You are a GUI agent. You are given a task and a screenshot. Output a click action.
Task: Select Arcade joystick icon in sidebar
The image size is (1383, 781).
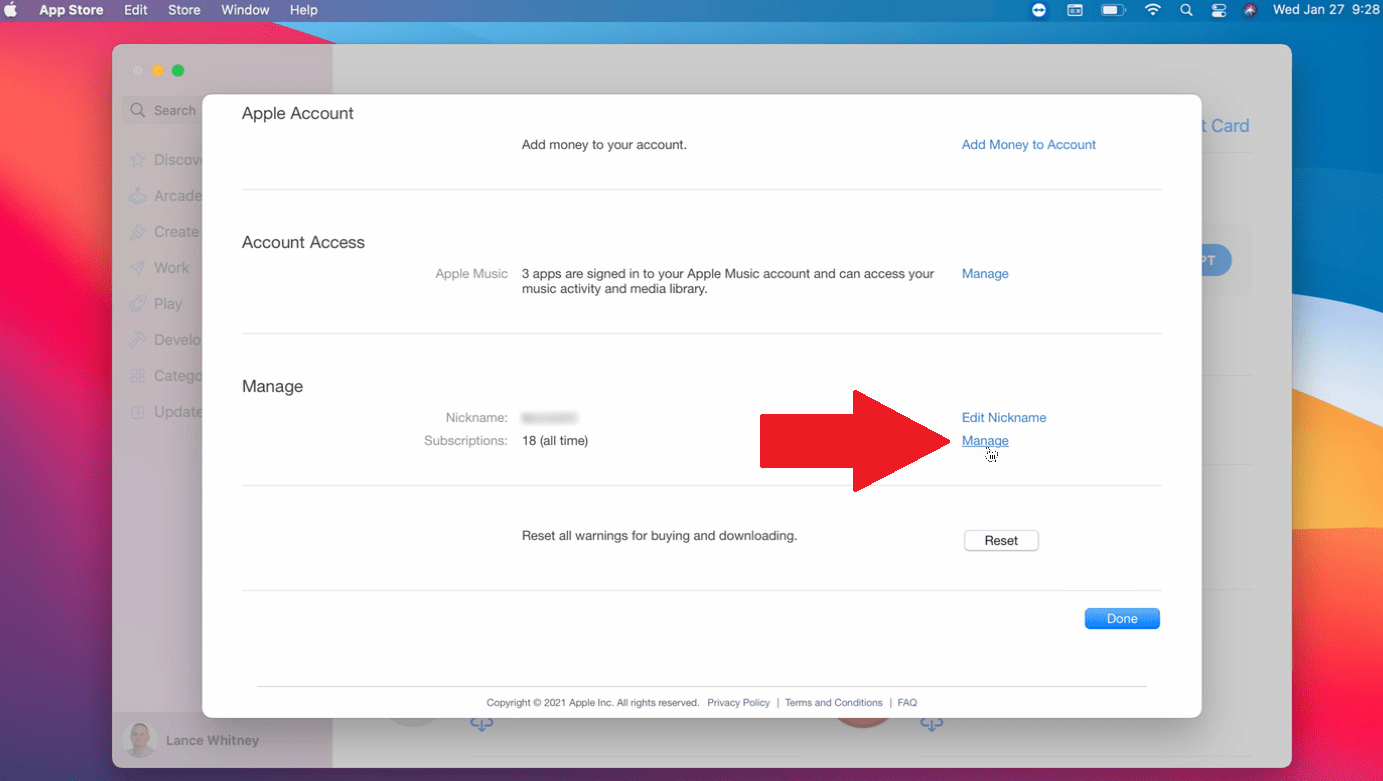click(138, 196)
